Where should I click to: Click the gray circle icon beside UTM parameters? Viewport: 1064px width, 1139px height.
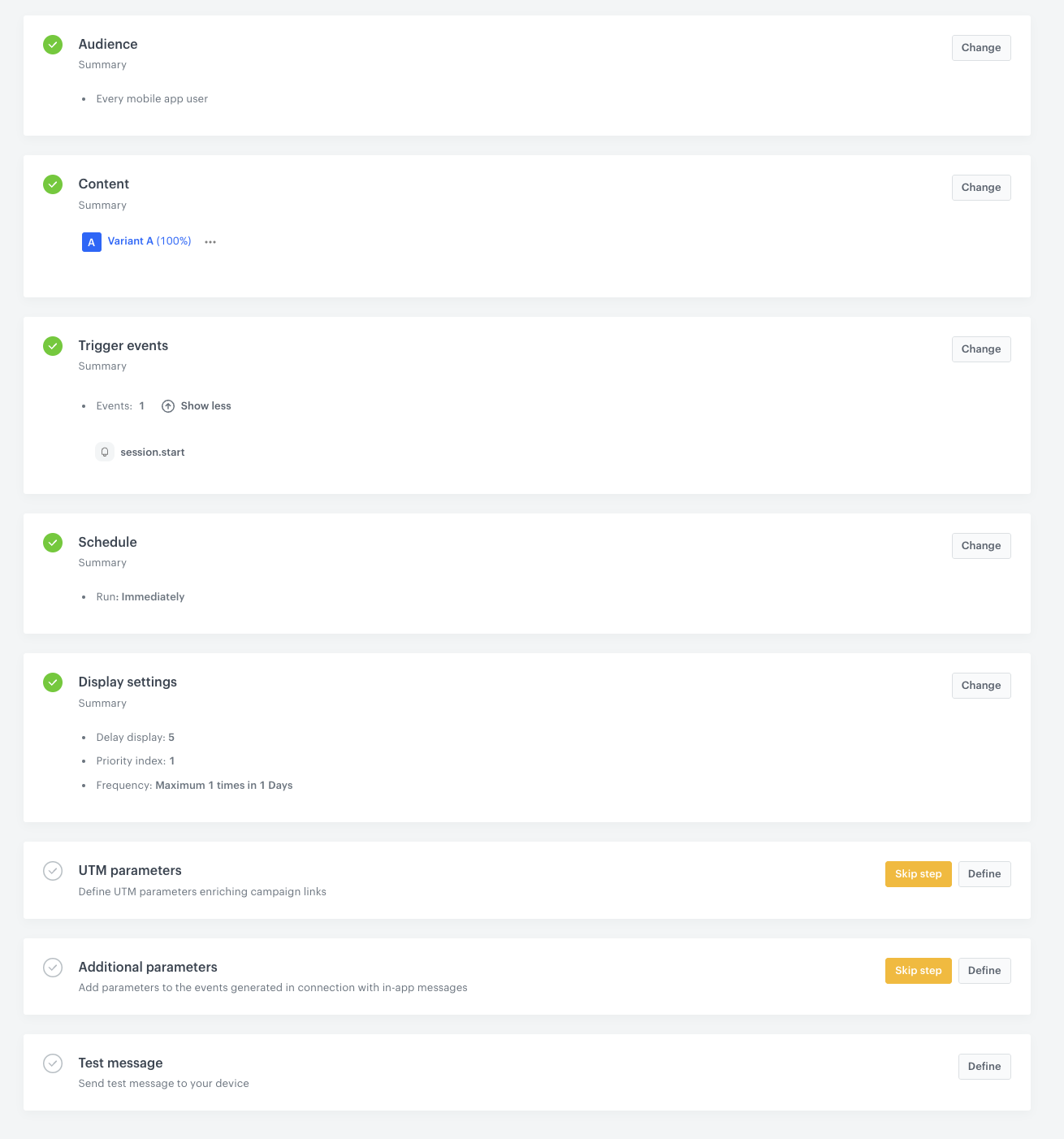(52, 870)
